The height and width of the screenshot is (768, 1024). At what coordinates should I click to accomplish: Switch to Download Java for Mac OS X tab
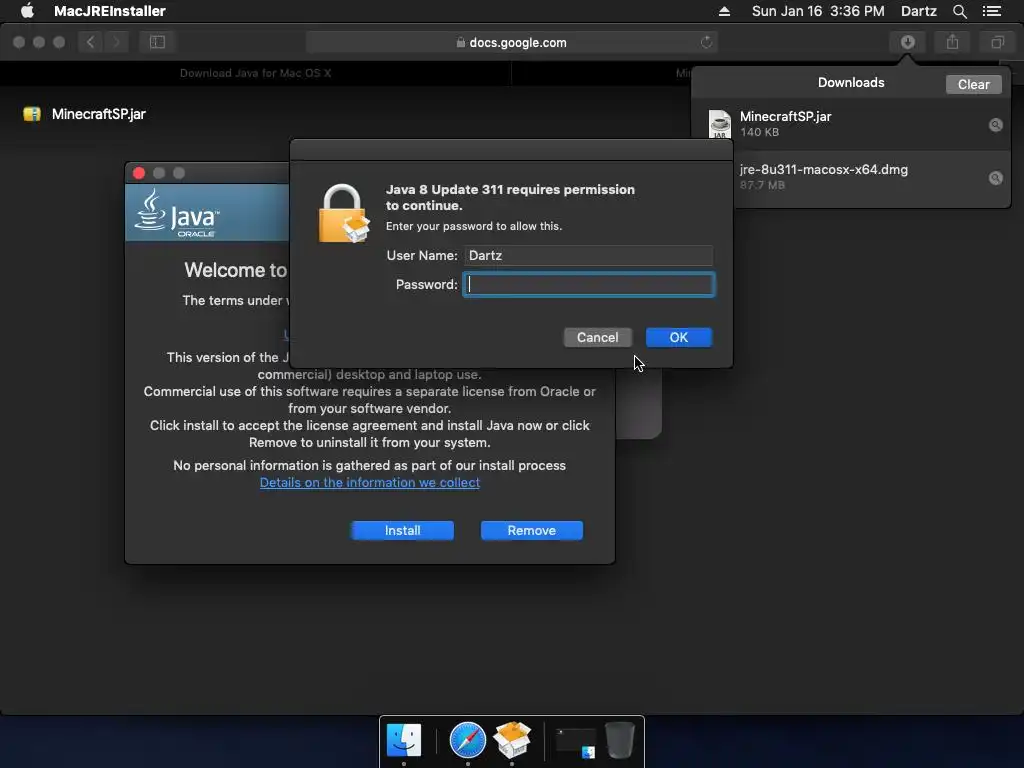[255, 73]
